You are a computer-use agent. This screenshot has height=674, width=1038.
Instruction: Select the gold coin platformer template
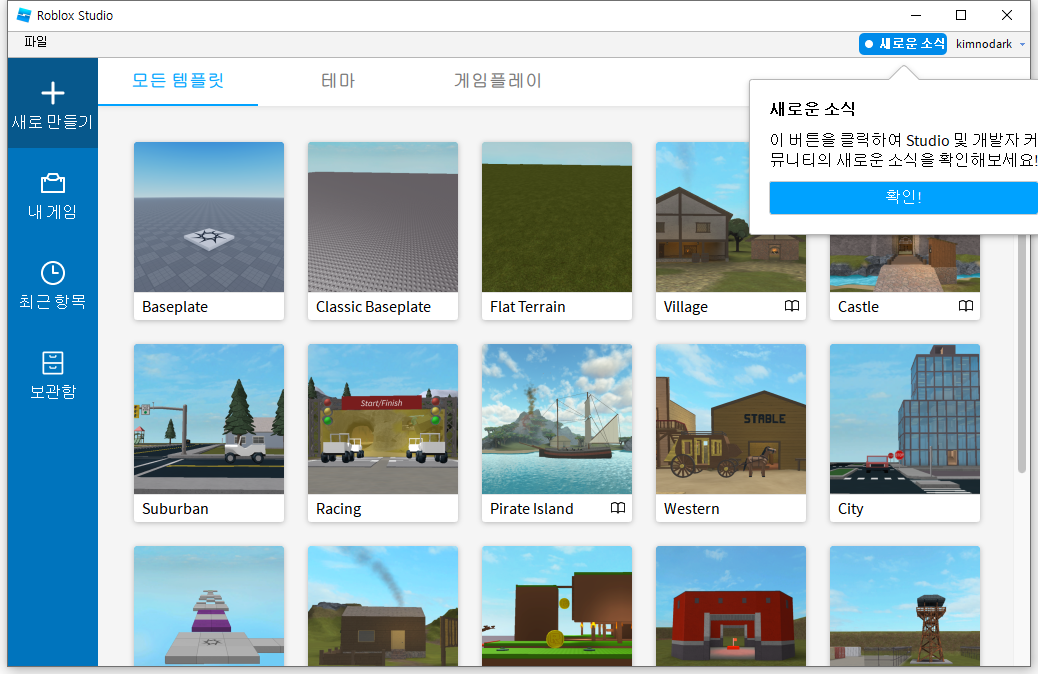tap(557, 606)
